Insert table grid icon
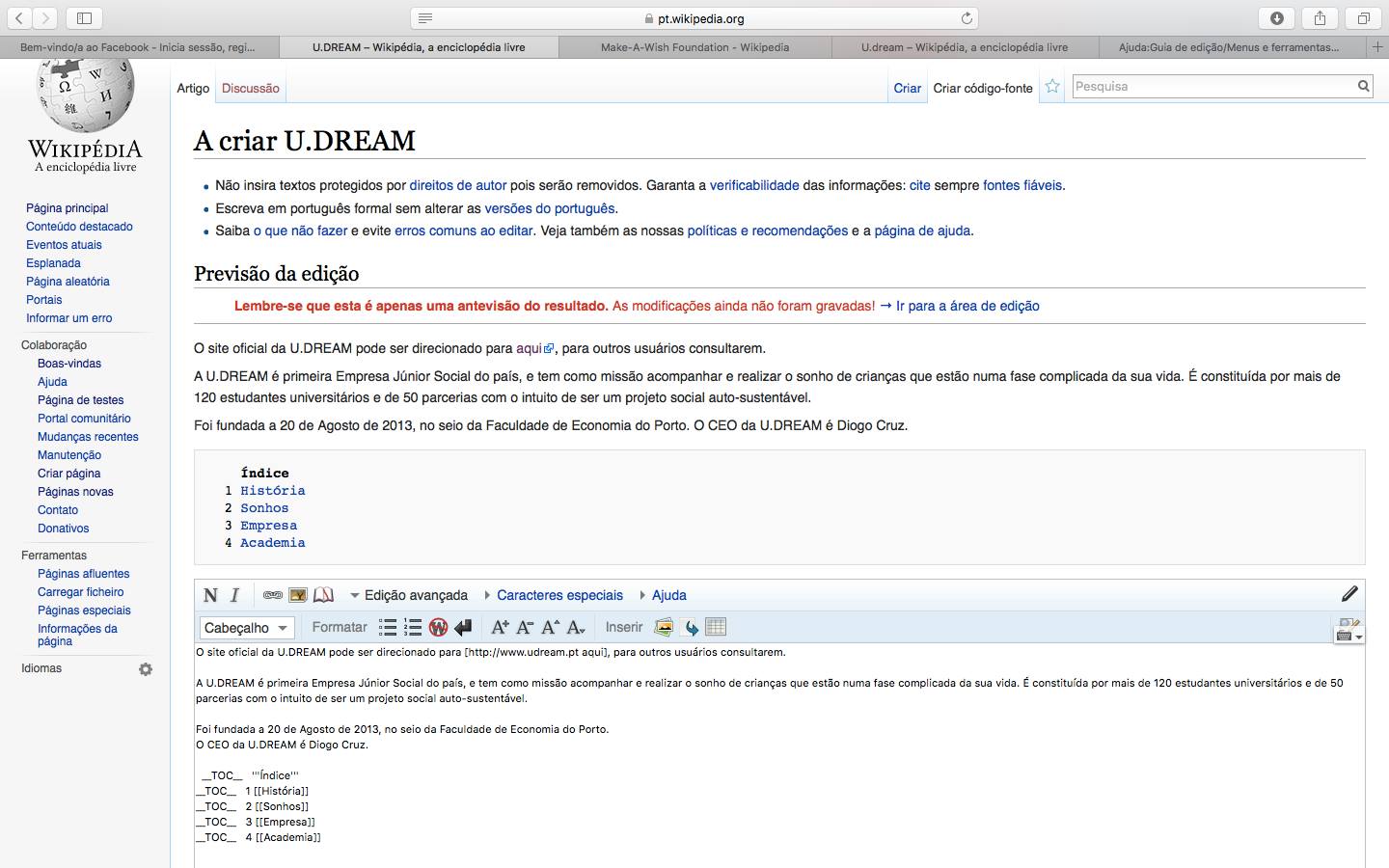This screenshot has height=868, width=1389. (715, 627)
